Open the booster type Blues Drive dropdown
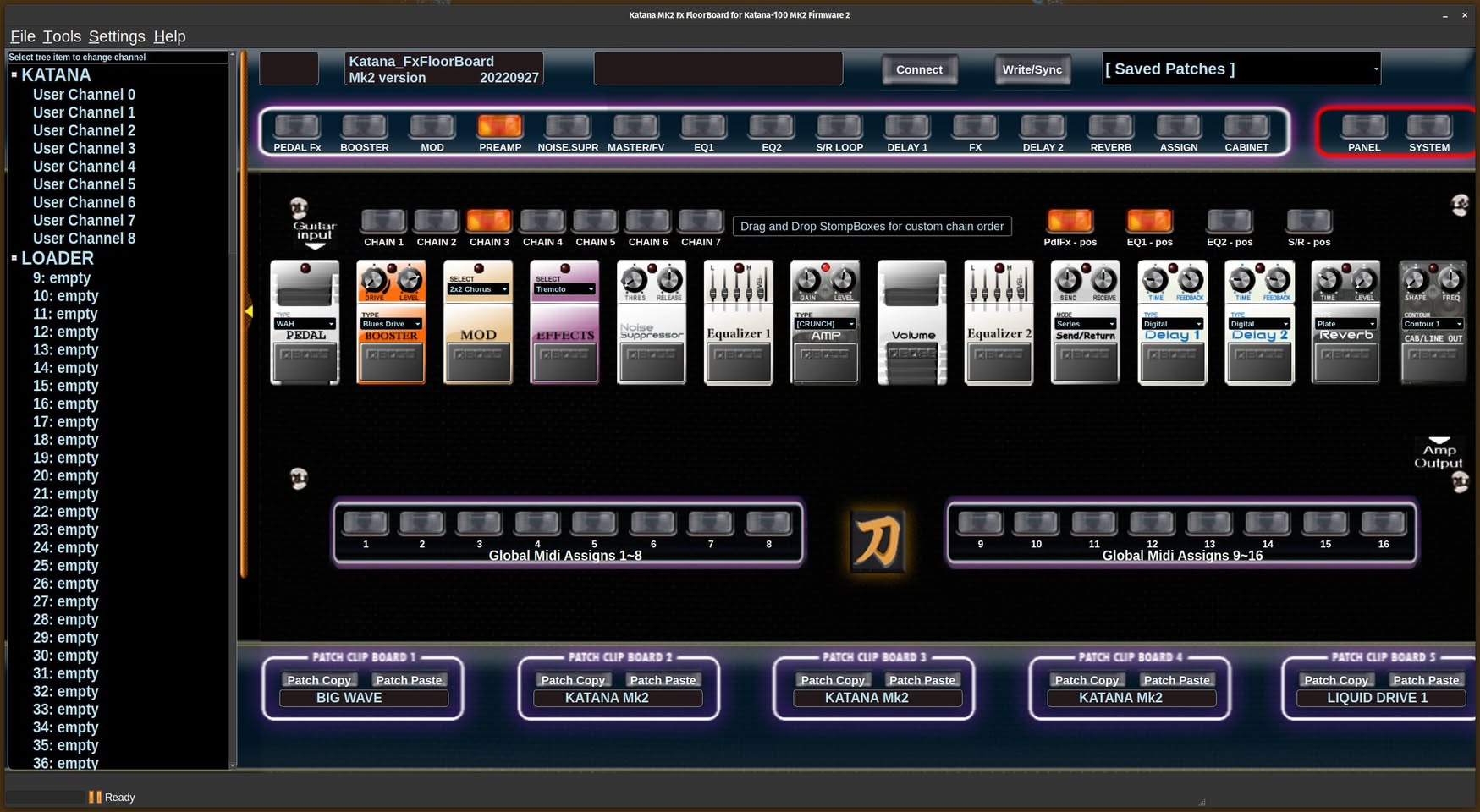Screen dimensions: 1480x812 click(391, 324)
